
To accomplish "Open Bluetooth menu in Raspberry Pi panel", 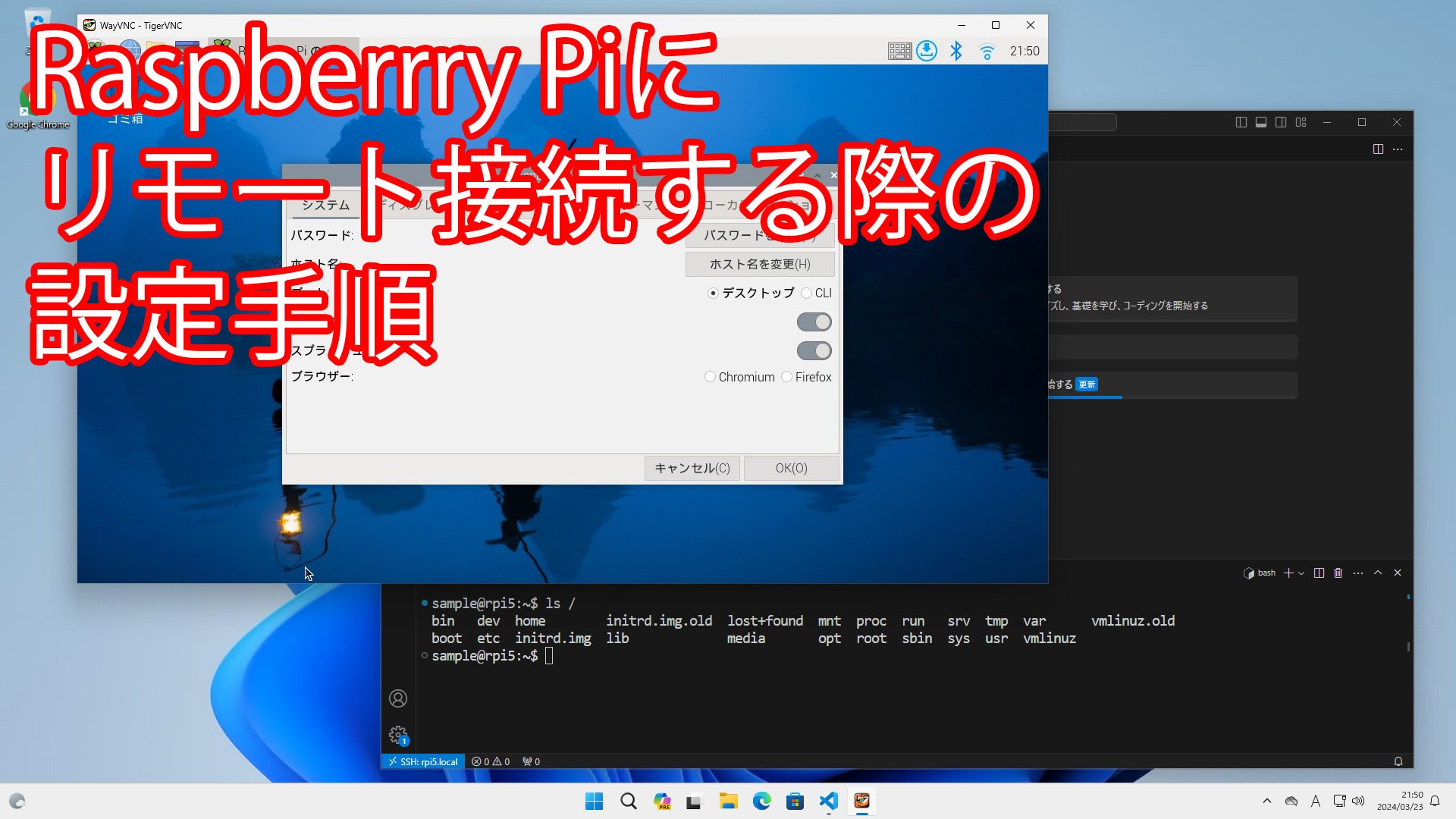I will click(x=956, y=51).
